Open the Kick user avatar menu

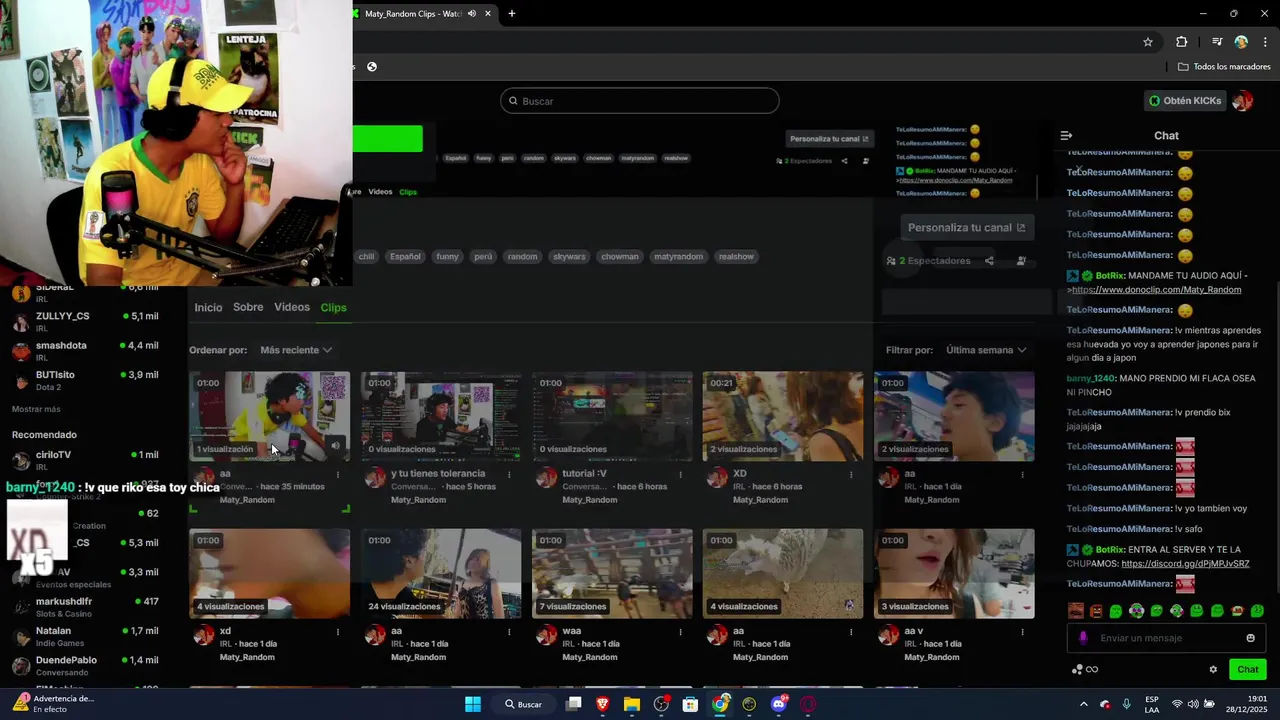tap(1243, 101)
